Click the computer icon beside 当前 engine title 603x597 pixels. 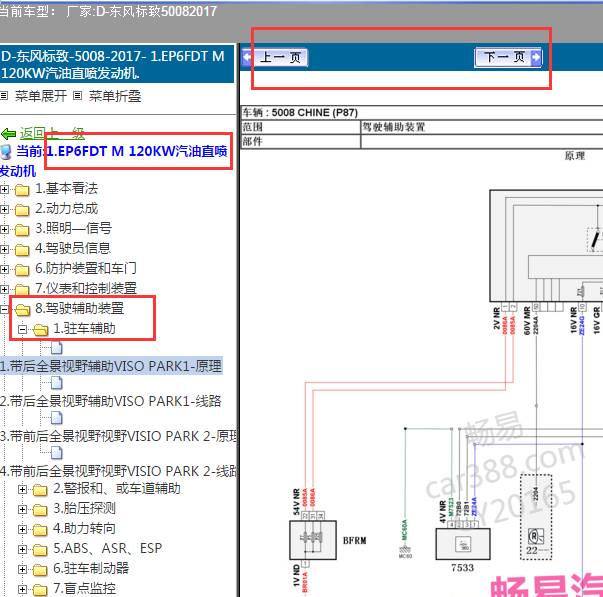coord(6,152)
